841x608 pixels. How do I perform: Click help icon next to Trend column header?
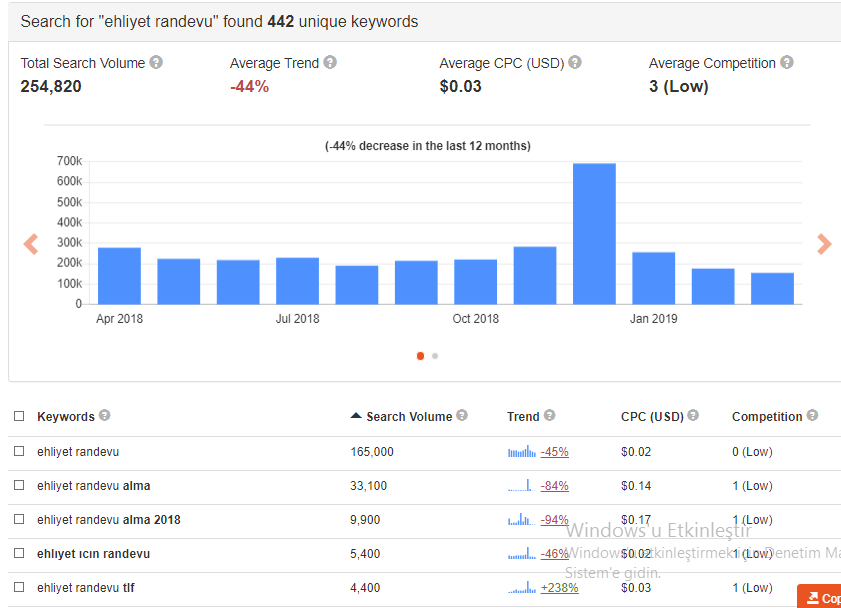(x=549, y=415)
